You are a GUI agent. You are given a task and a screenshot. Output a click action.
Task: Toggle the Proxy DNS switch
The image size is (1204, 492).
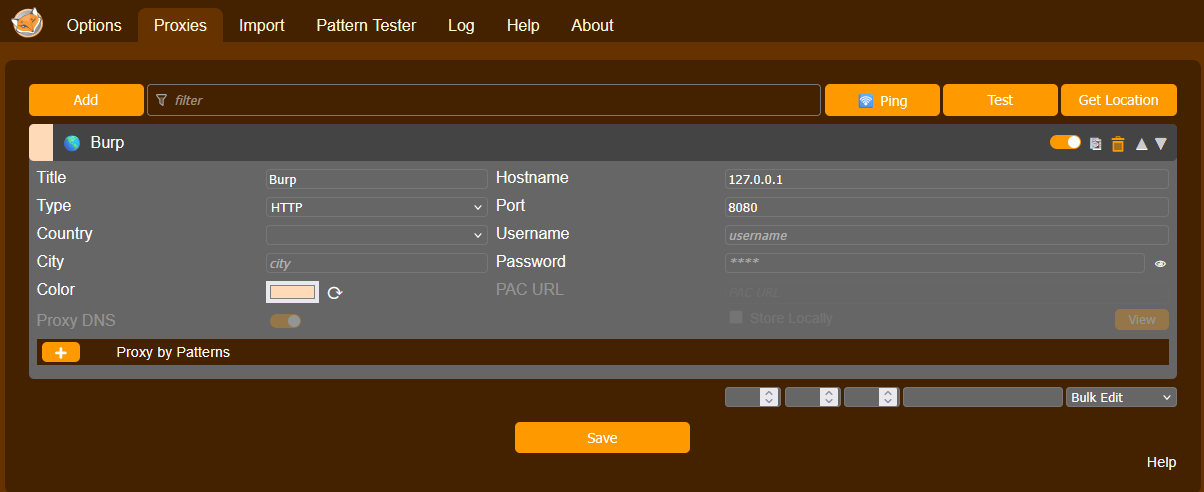click(285, 321)
